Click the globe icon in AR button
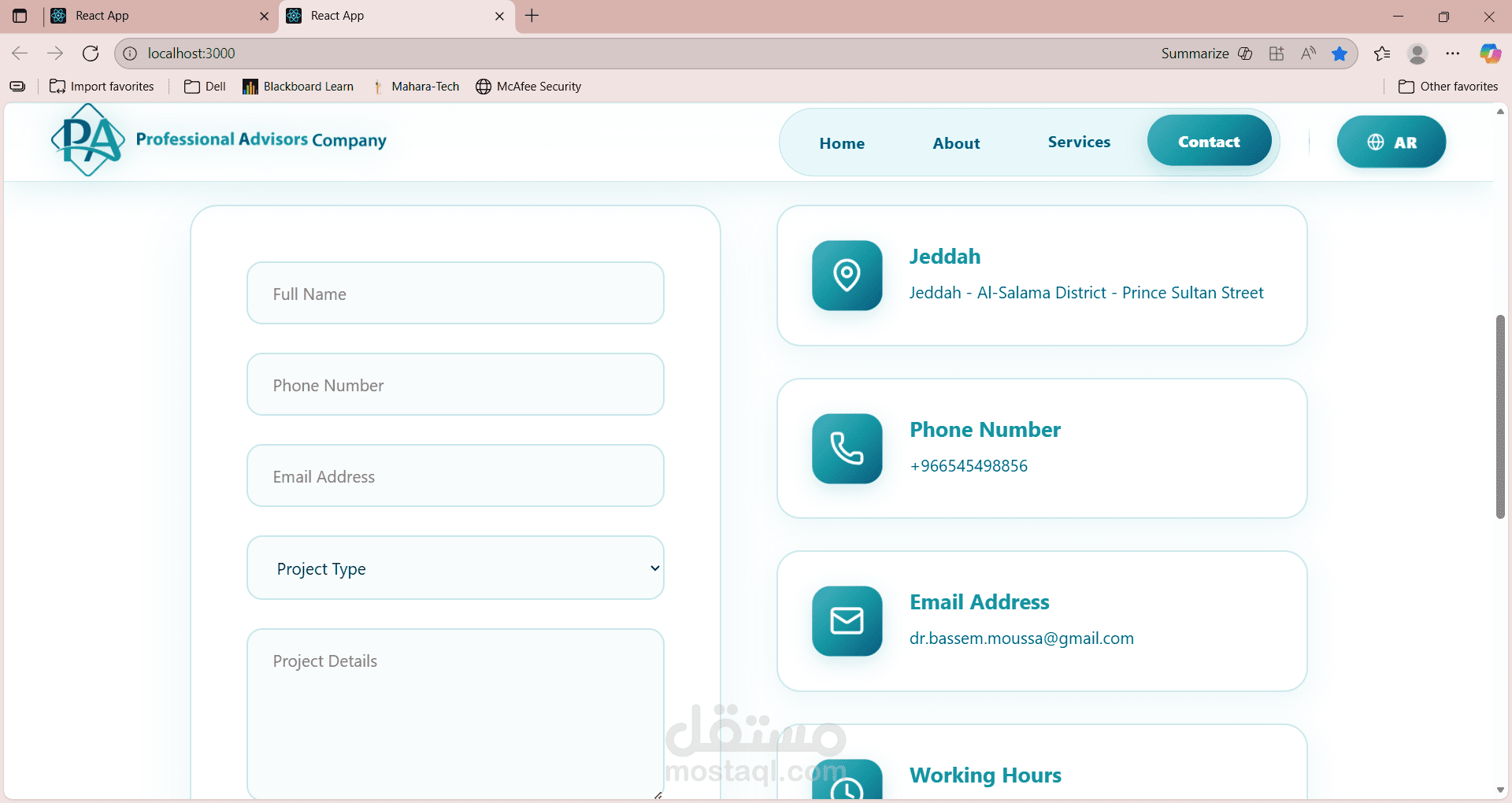Screen dimensions: 1512x803 point(1376,142)
